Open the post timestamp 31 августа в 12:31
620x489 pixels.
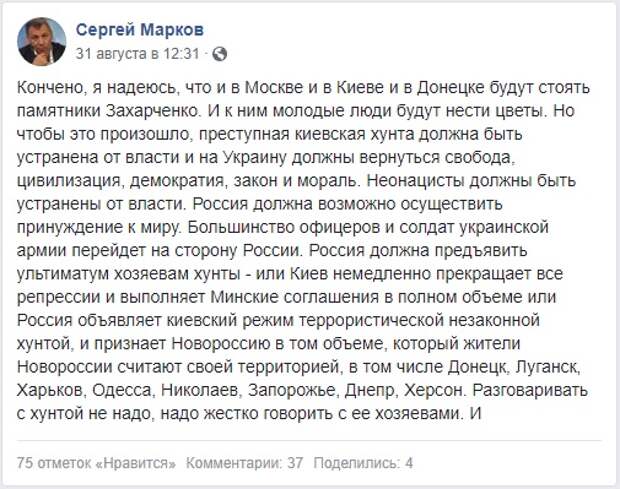pyautogui.click(x=137, y=54)
